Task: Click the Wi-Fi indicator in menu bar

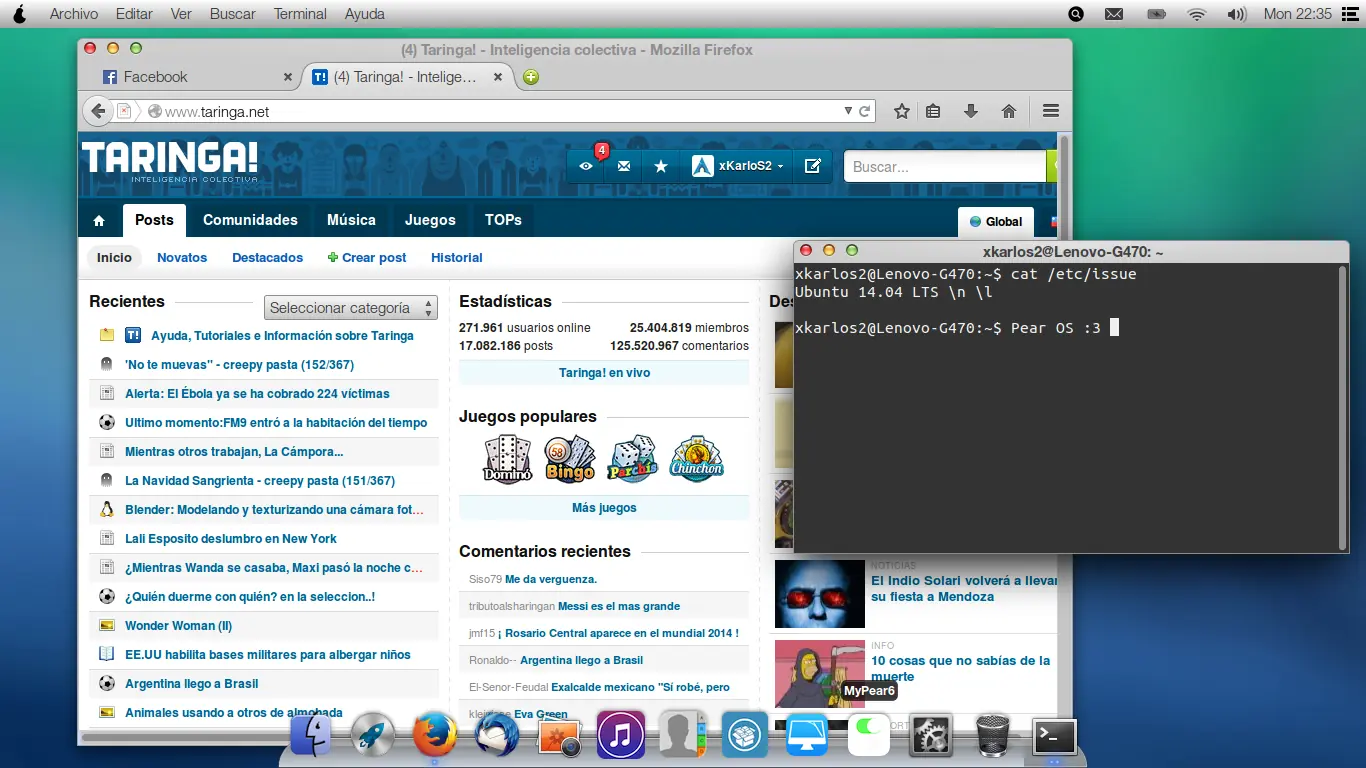Action: (1196, 14)
